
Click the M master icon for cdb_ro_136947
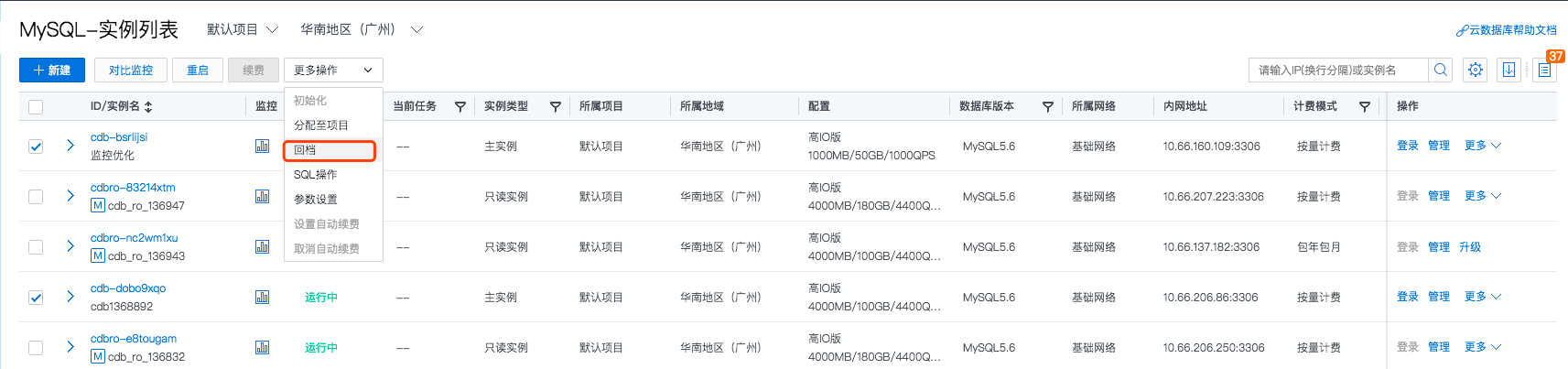coord(98,205)
